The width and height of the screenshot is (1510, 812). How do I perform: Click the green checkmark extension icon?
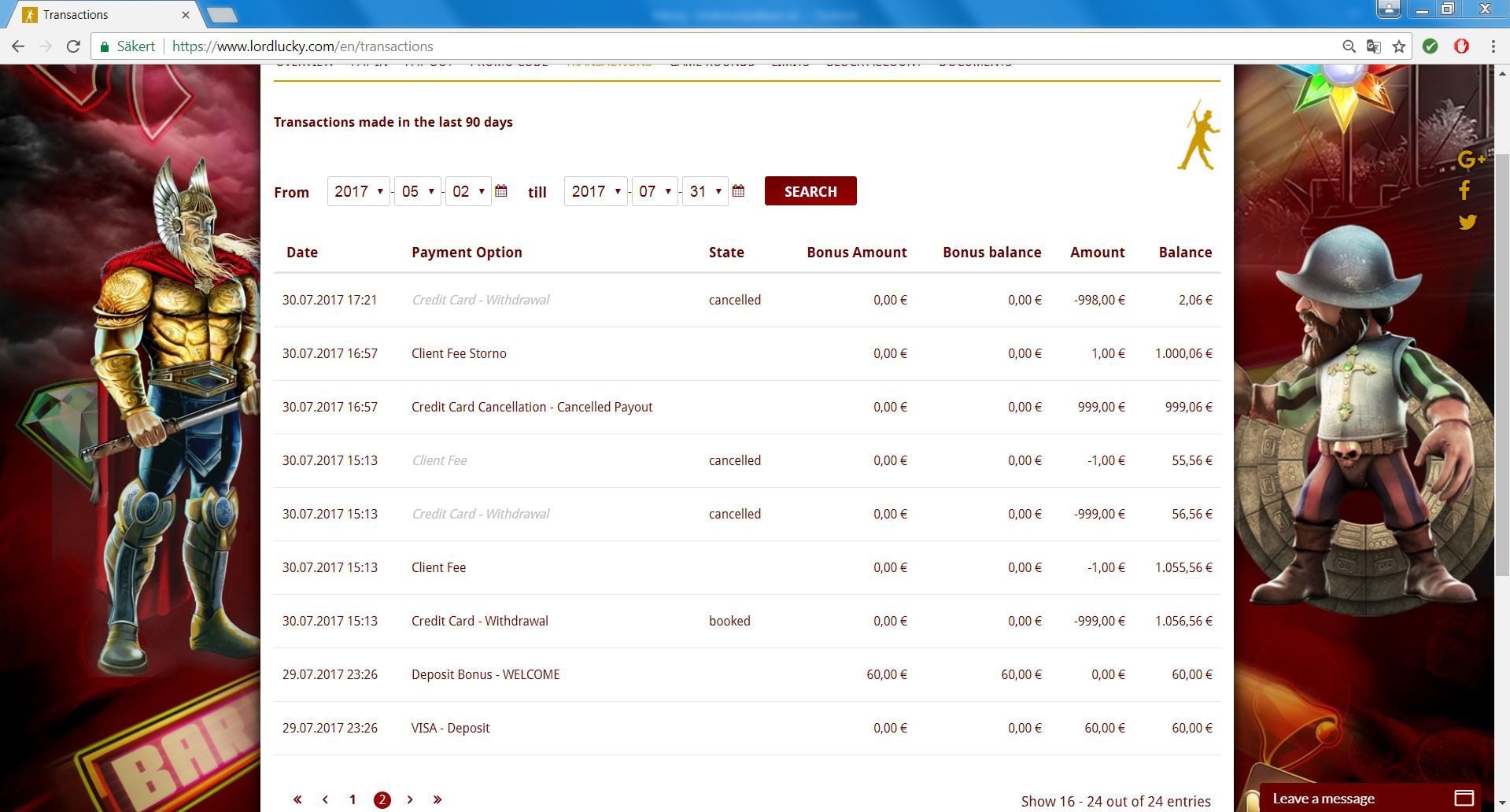1431,46
